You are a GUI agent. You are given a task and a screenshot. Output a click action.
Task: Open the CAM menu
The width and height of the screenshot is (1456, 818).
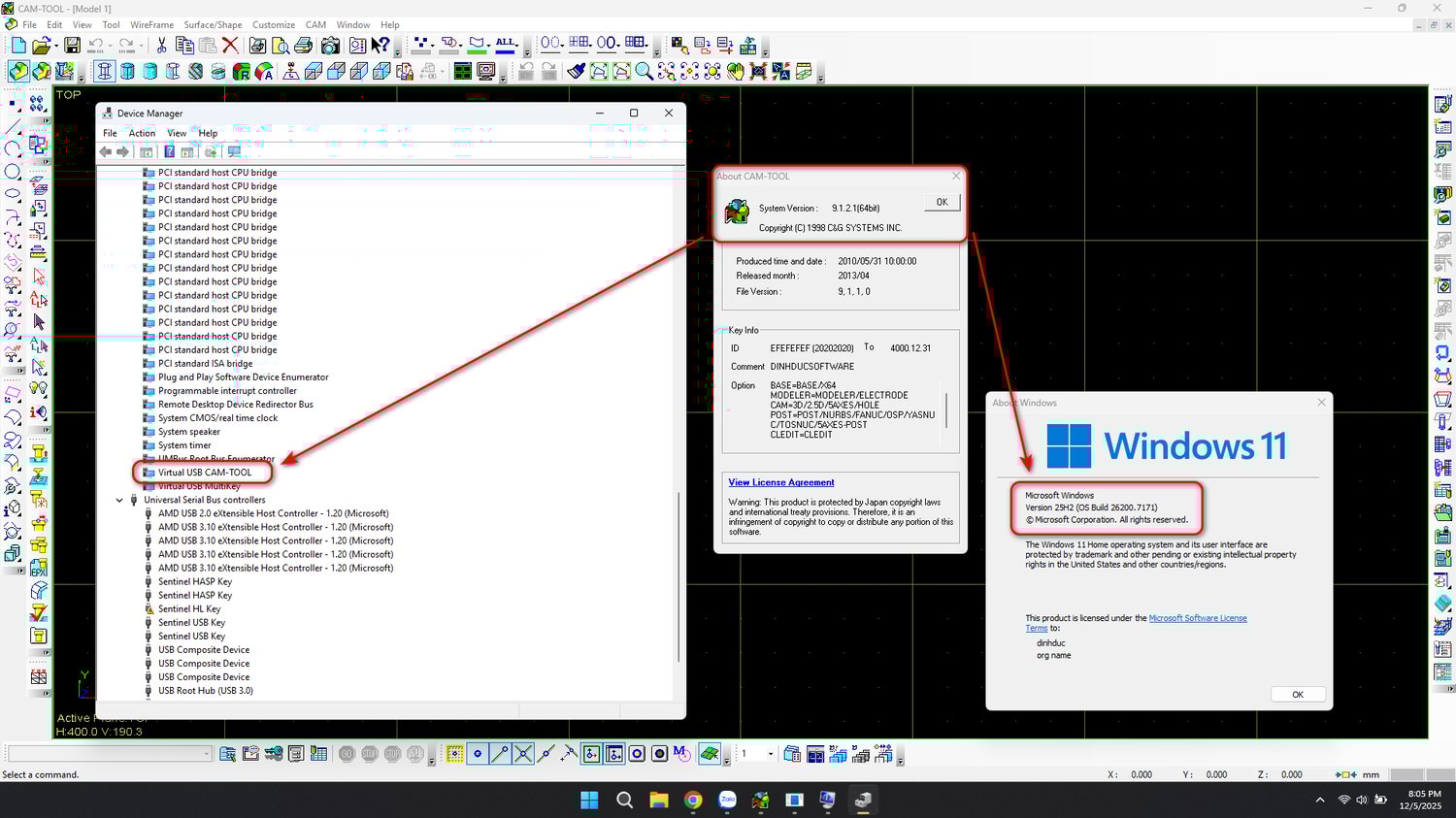click(316, 25)
